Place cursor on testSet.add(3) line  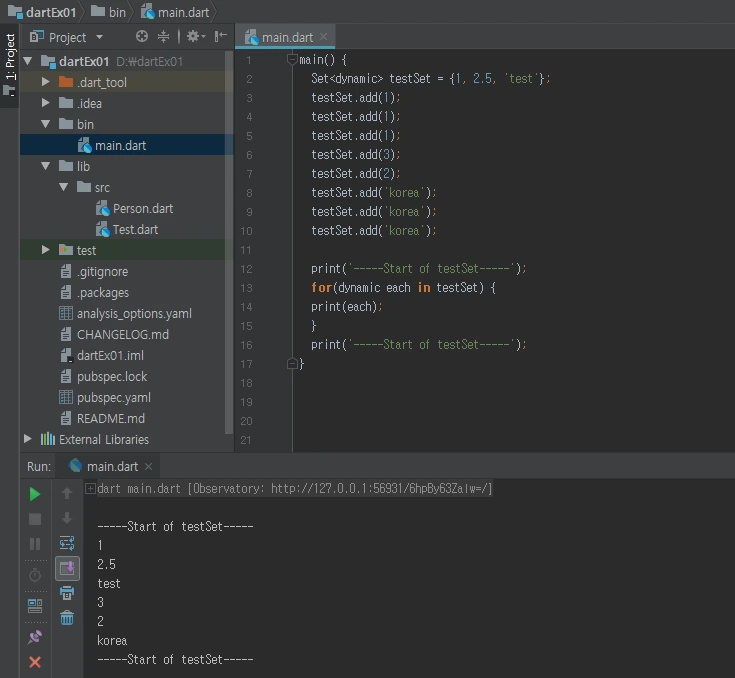(x=355, y=154)
